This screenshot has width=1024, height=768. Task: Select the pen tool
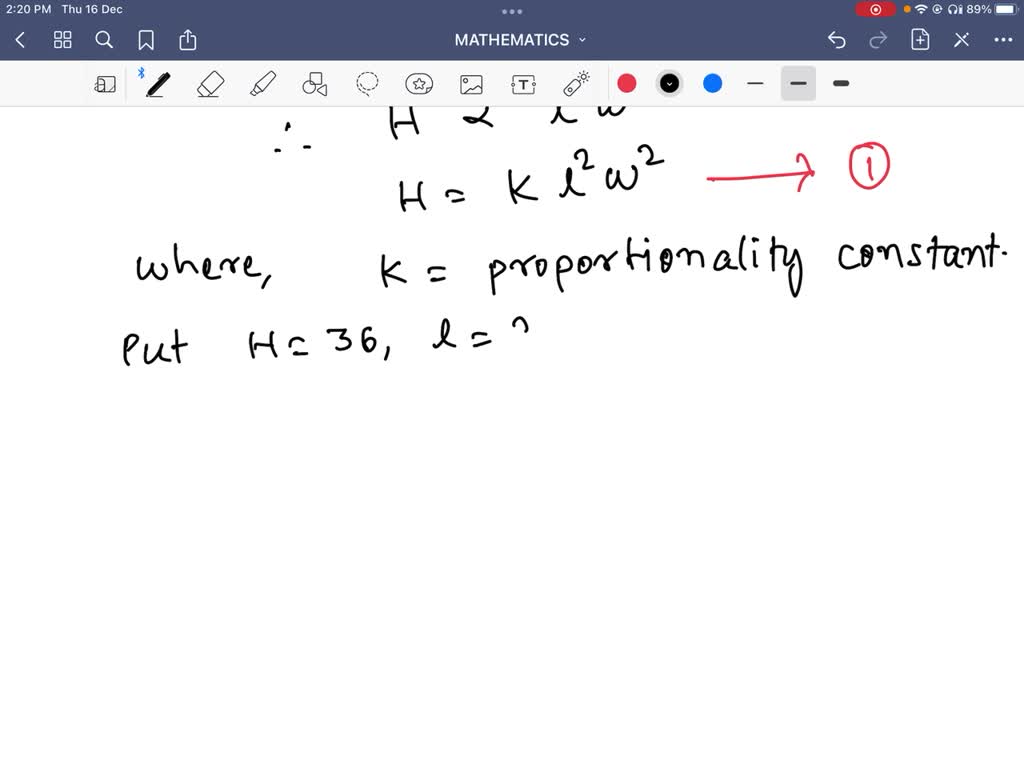pos(157,84)
